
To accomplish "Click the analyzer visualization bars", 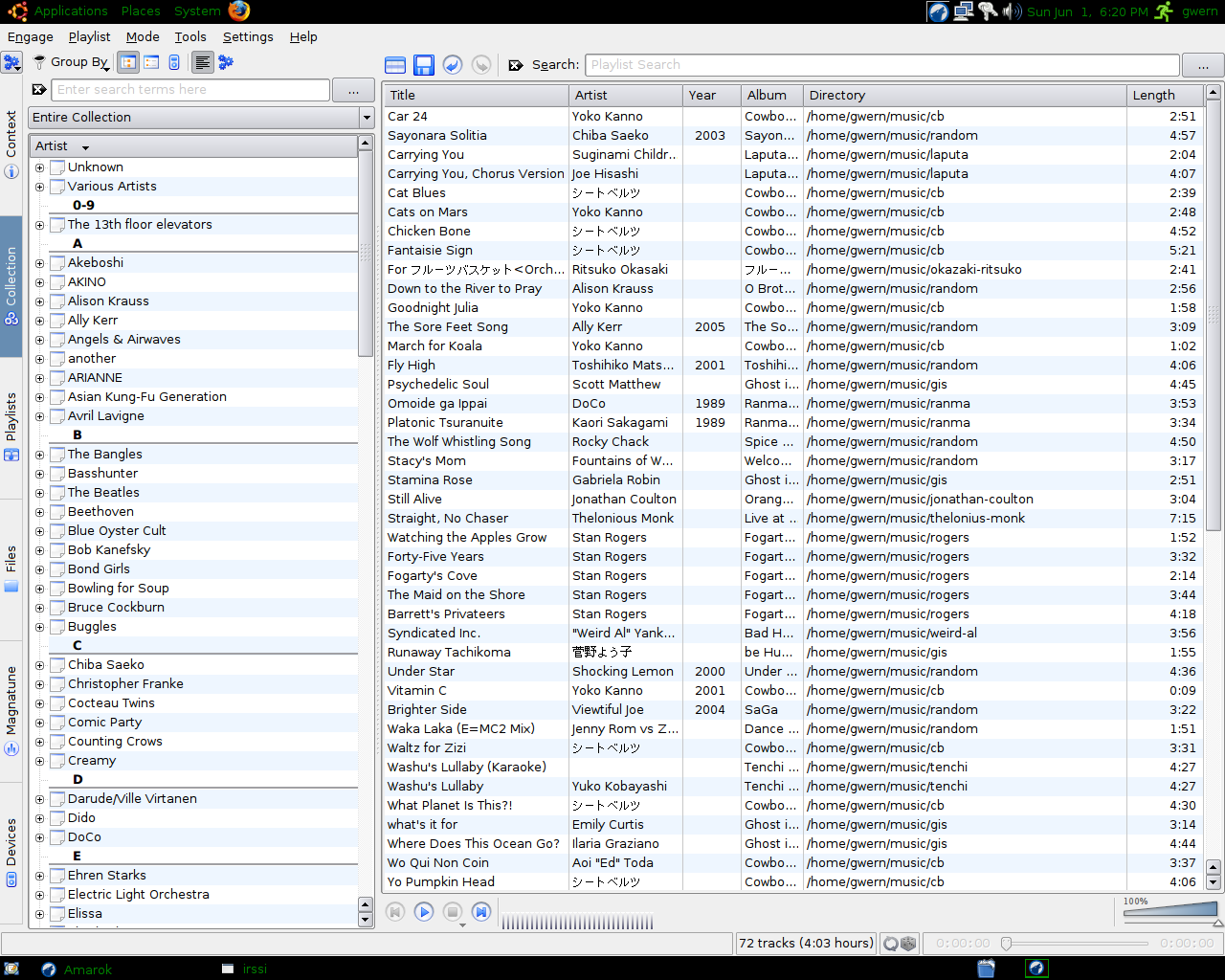I will [x=577, y=922].
